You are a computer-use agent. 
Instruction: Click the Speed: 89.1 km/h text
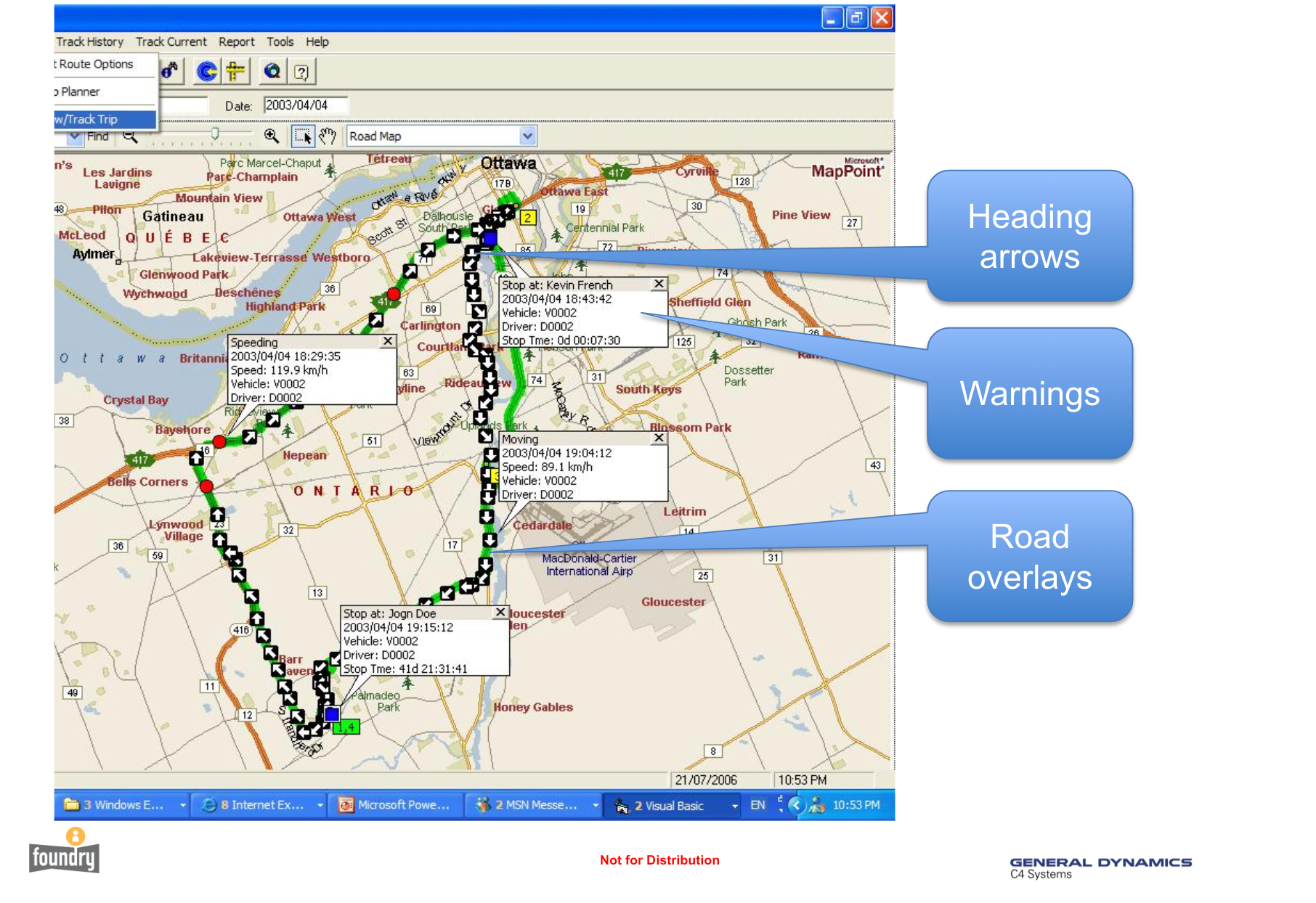(x=547, y=466)
